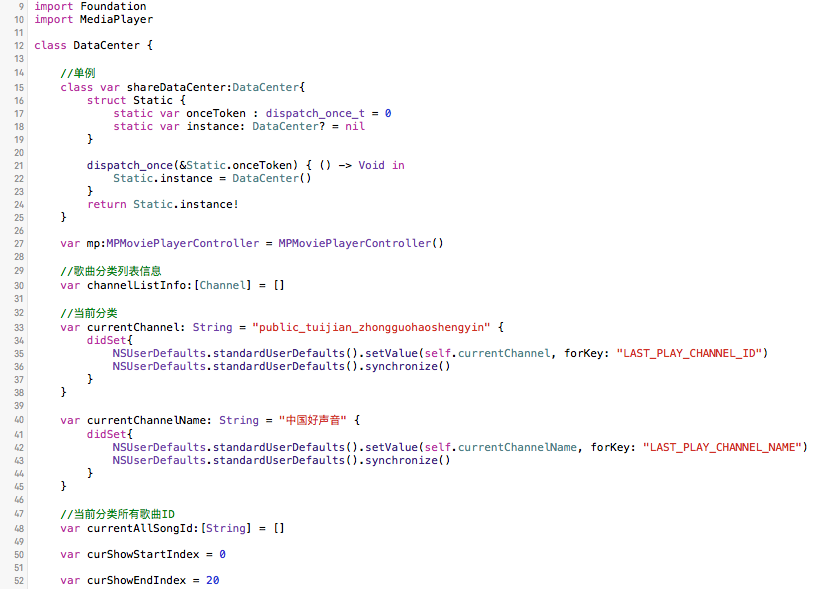Click the public_tuijian_zhongguohaoshengyin string literal
Viewport: 838px width, 589px height.
coord(371,327)
